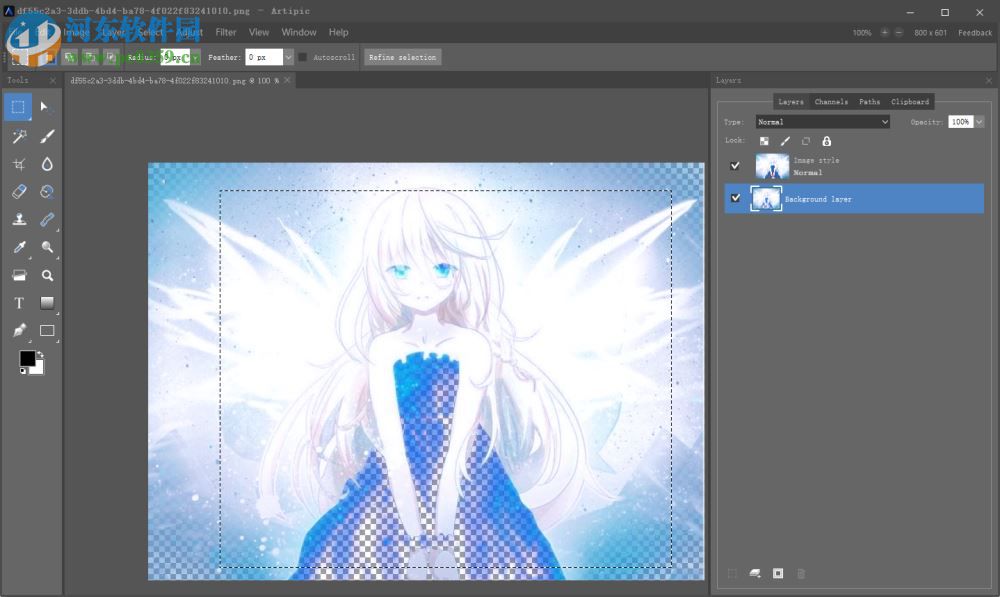This screenshot has height=597, width=1000.
Task: Open the Gradient tool
Action: (45, 303)
